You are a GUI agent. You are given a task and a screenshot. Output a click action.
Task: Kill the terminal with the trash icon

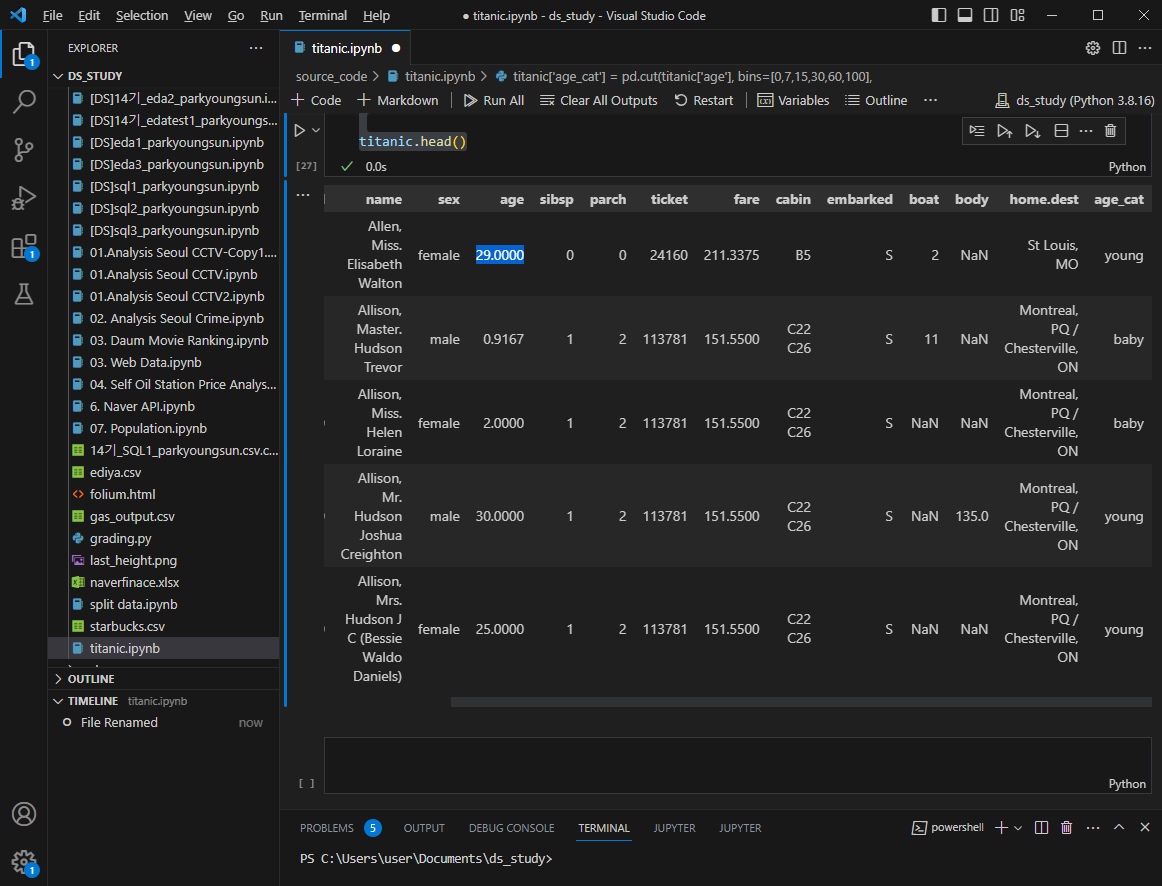(1066, 827)
